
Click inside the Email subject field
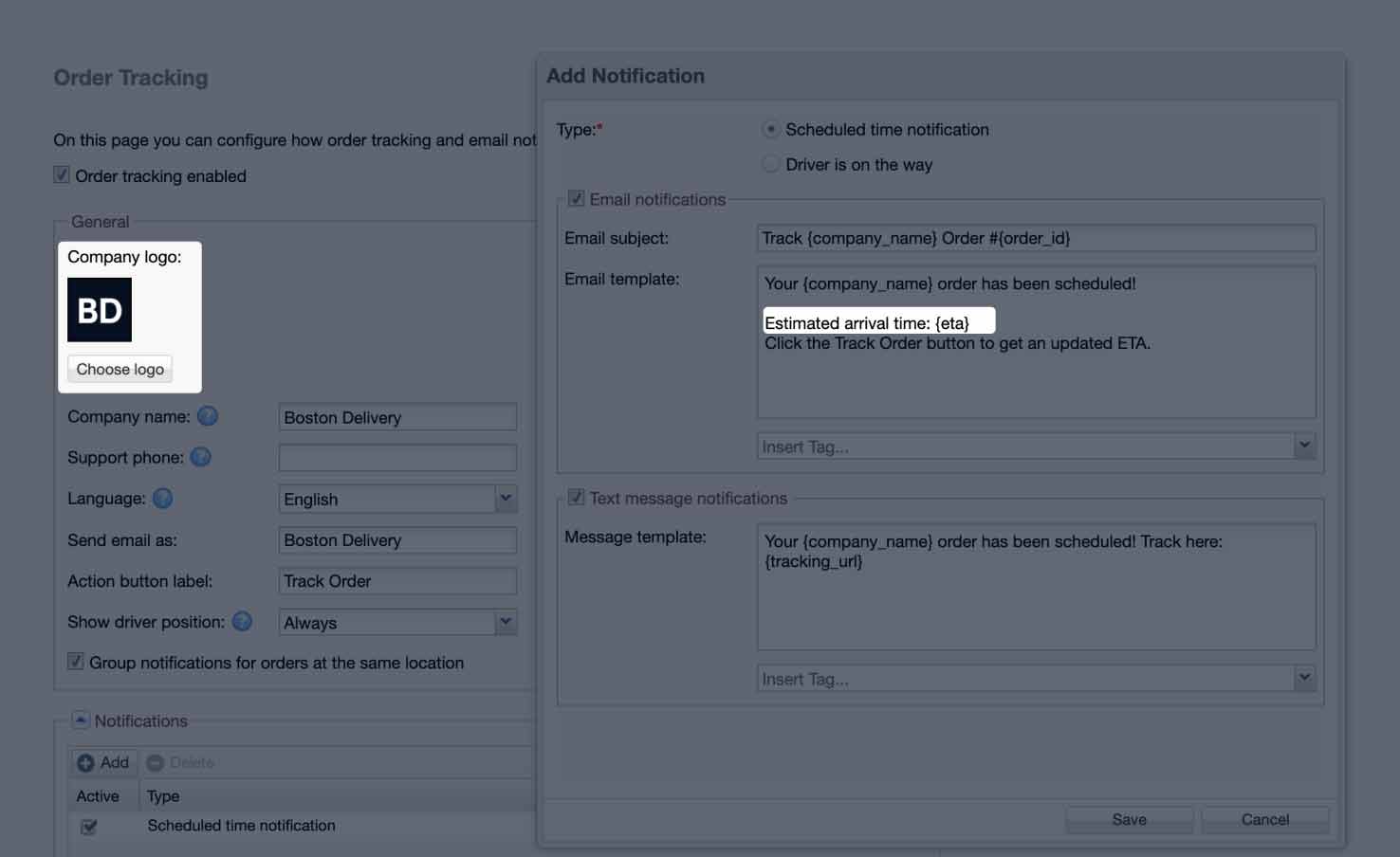tap(1034, 238)
